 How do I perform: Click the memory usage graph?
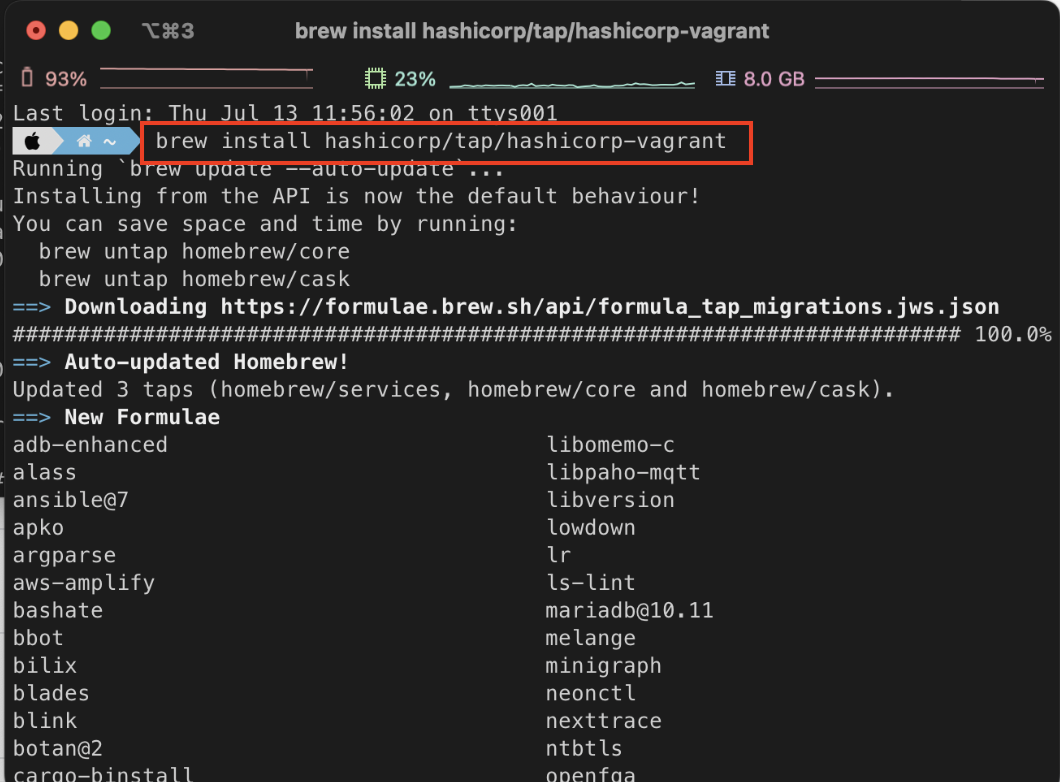click(930, 81)
